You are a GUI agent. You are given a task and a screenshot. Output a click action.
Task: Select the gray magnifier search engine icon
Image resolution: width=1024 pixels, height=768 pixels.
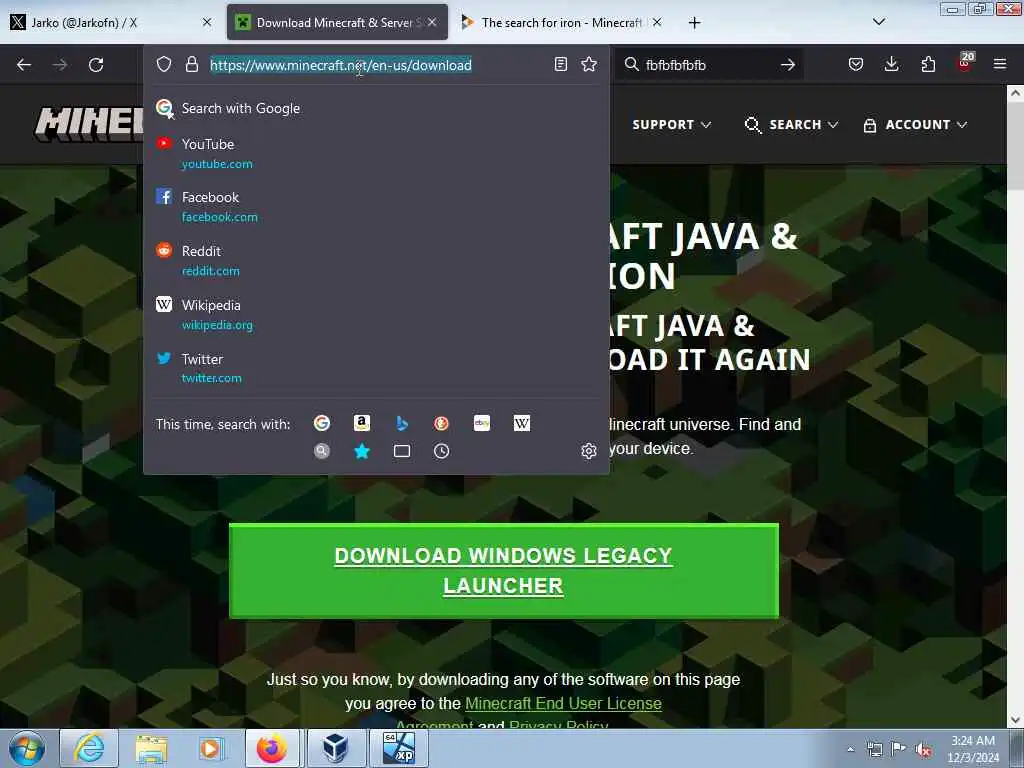pyautogui.click(x=322, y=451)
